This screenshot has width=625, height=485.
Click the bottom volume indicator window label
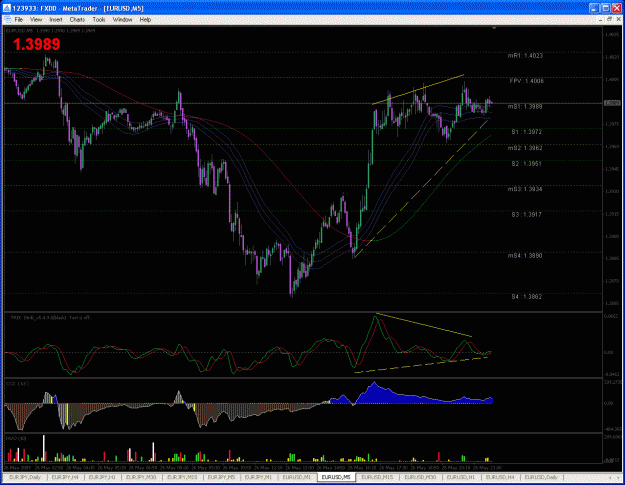[16, 438]
